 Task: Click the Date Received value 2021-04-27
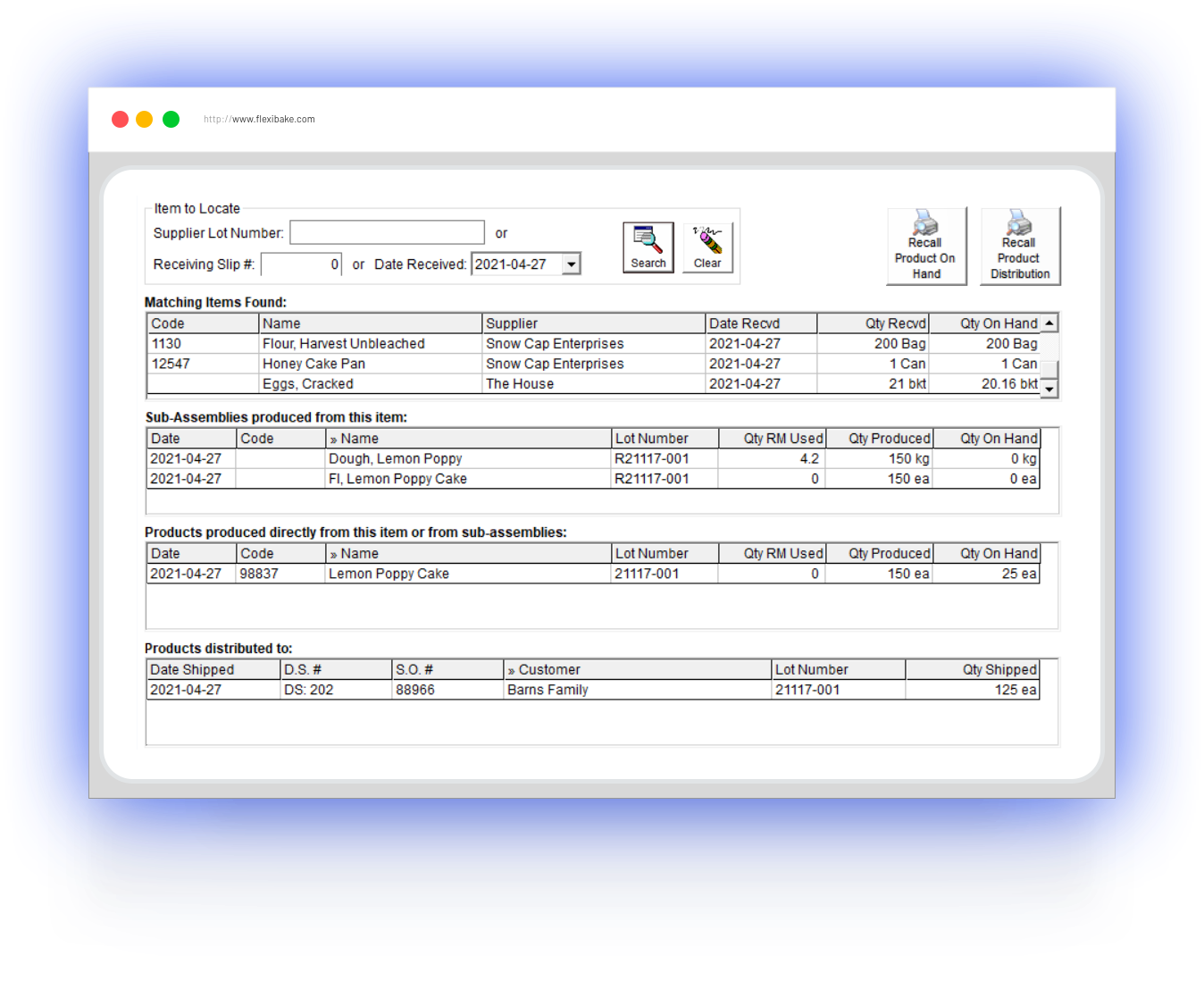pyautogui.click(x=511, y=264)
